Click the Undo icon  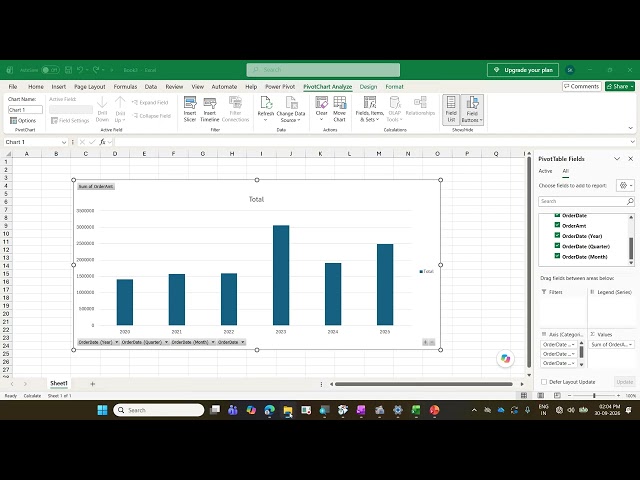(x=80, y=70)
